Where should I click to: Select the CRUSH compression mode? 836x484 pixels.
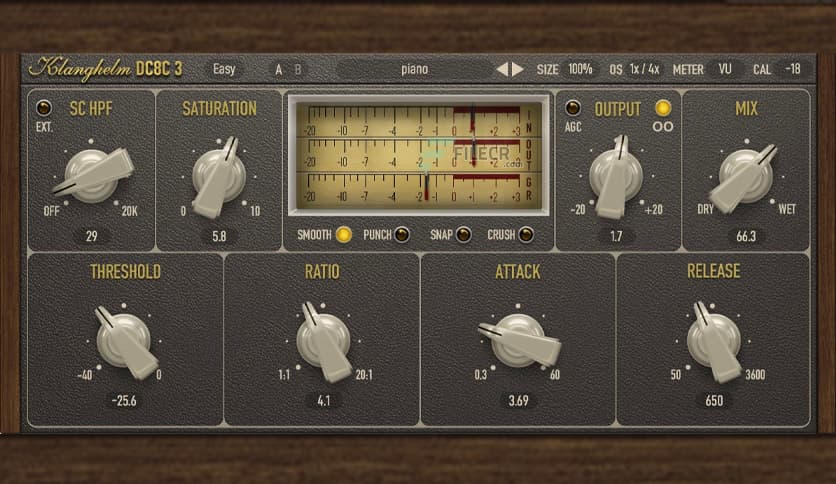[x=526, y=235]
